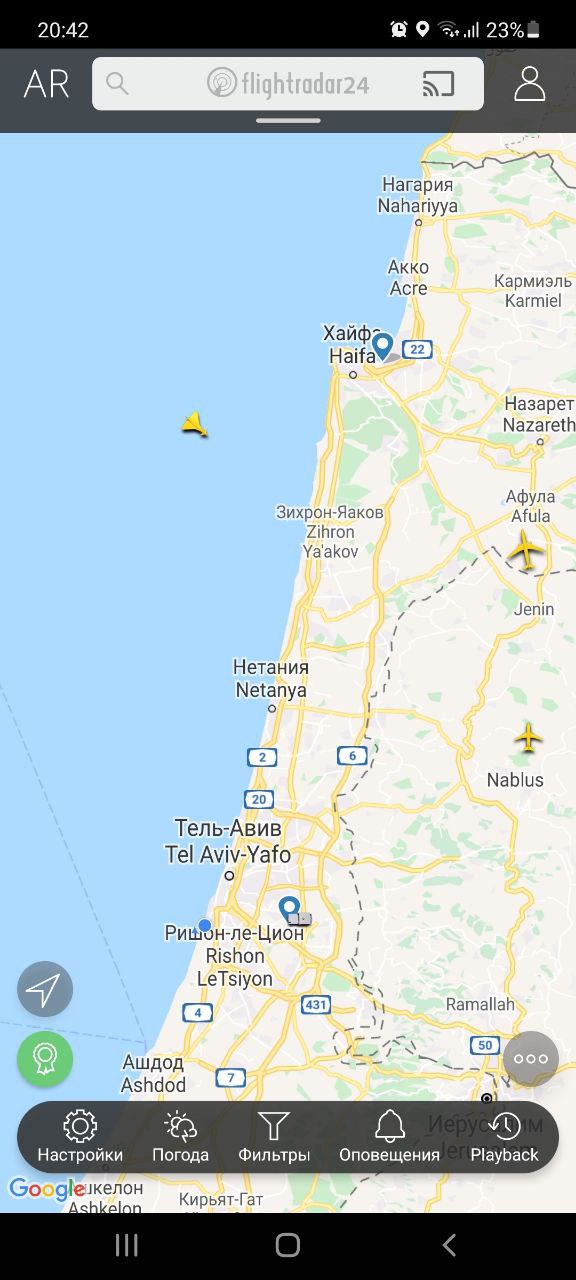The width and height of the screenshot is (576, 1280).
Task: Open Оповещения alerts tab
Action: (389, 1137)
